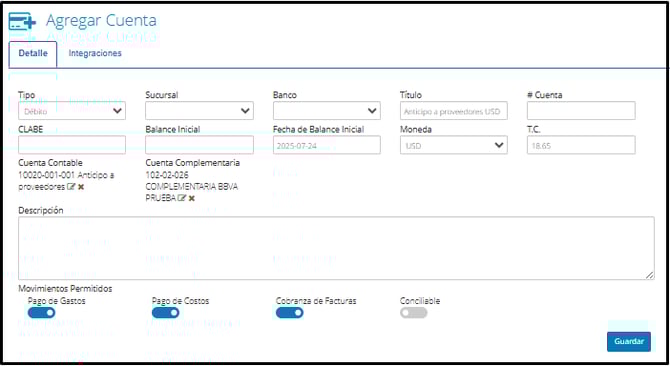Click the Guardar button
Screen dimensions: 670x366
629,341
